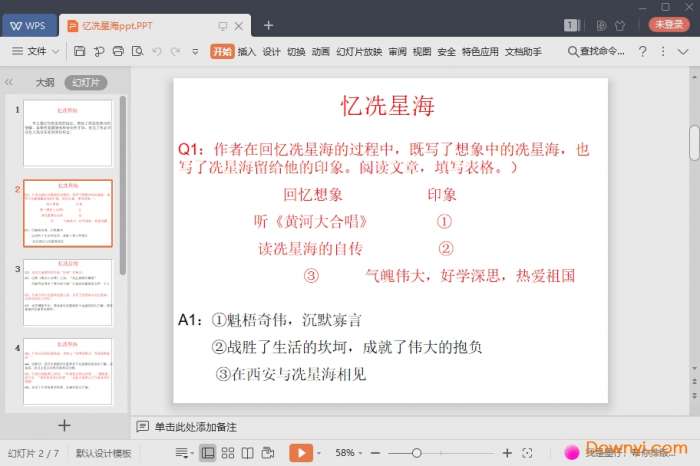700x466 pixels.
Task: Switch to normal view icon
Action: (x=208, y=453)
